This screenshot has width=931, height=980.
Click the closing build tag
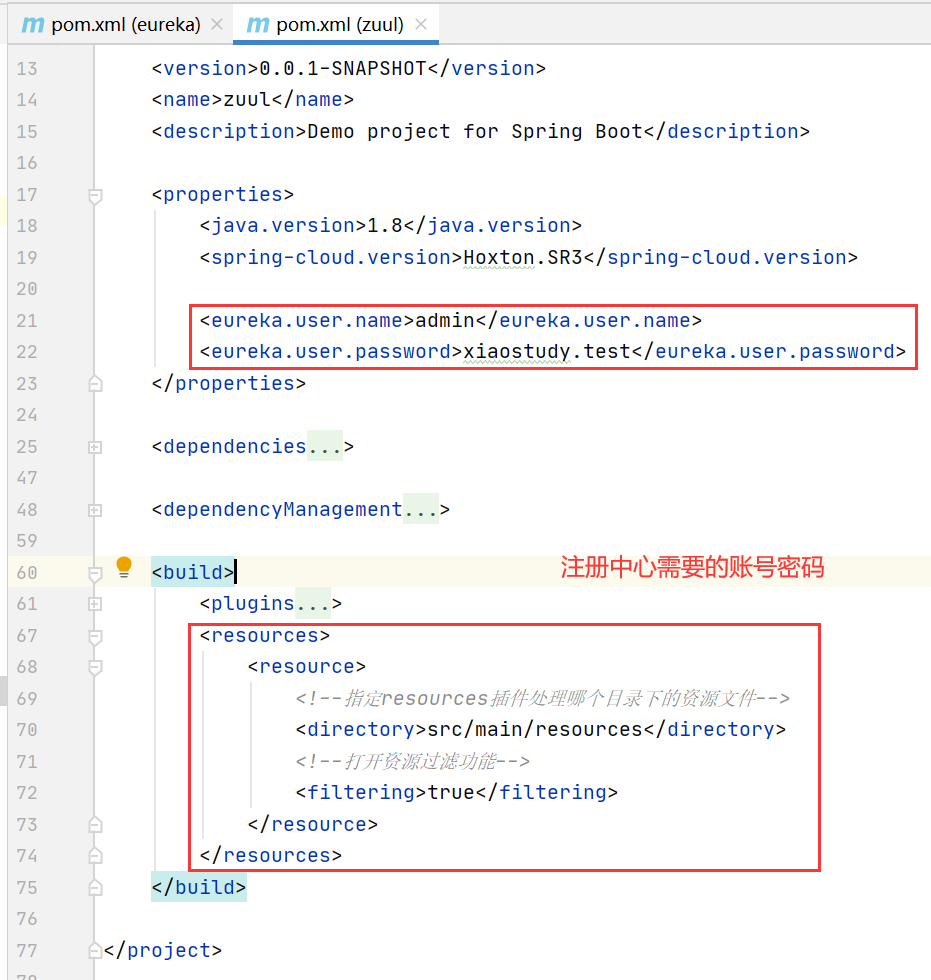[x=199, y=887]
